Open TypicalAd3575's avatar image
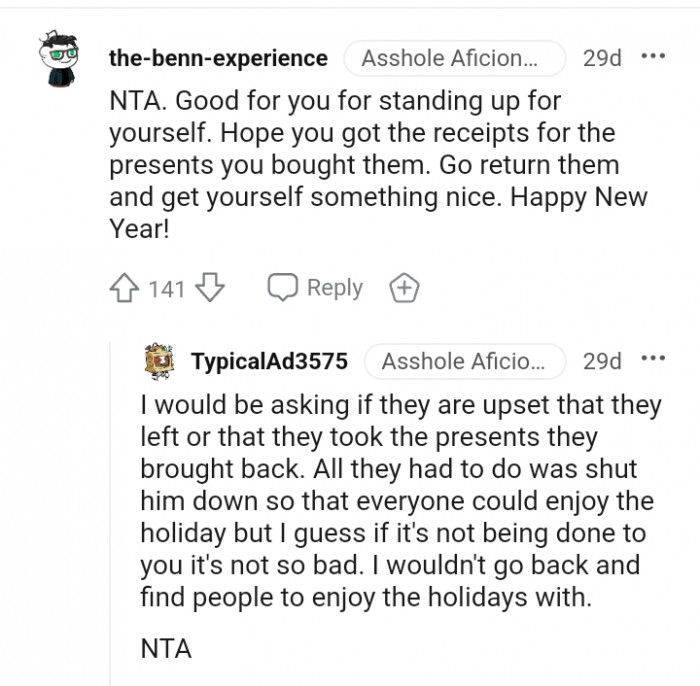Viewport: 700px width, 686px height. [x=162, y=361]
